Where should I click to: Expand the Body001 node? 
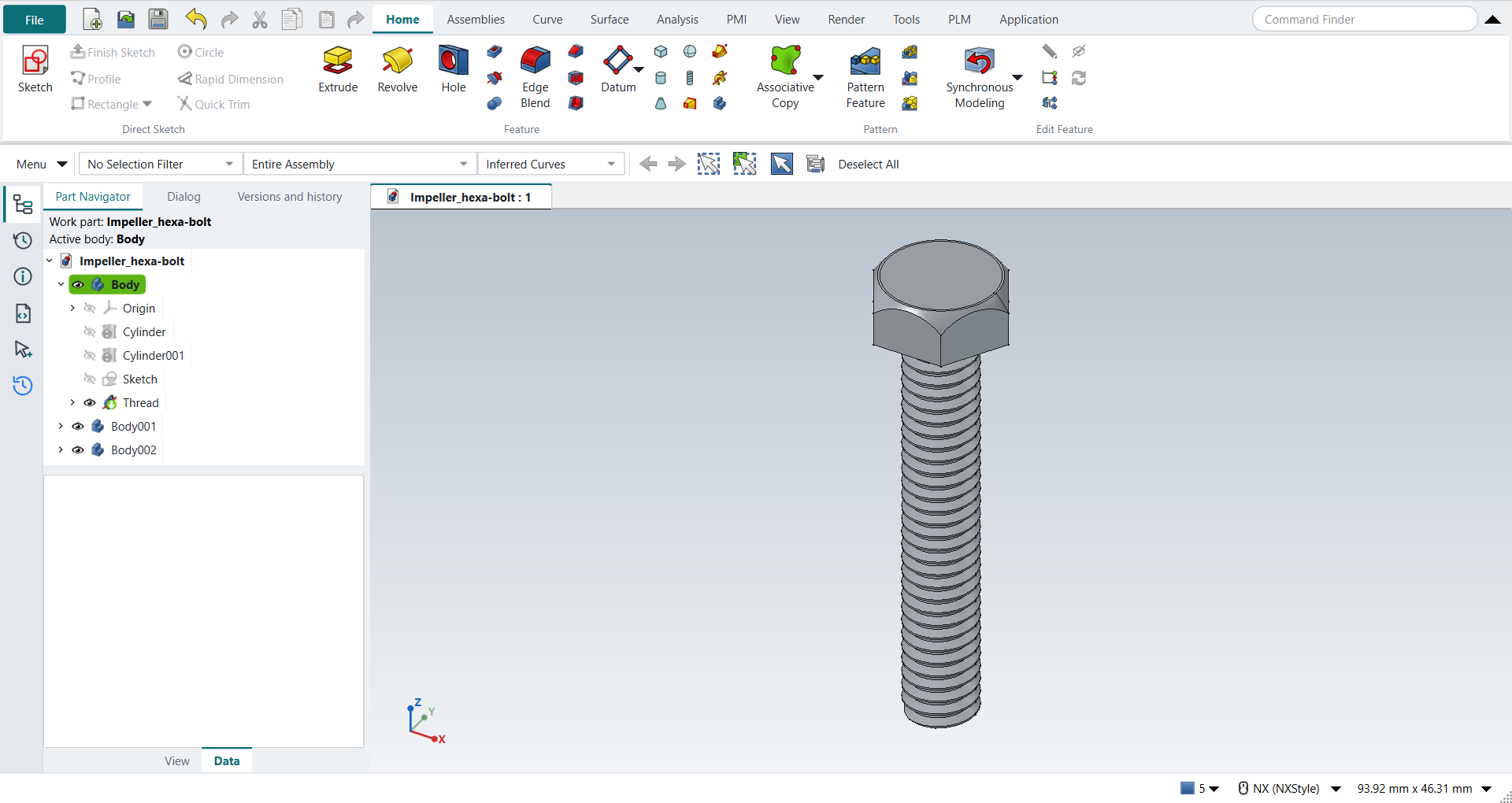pyautogui.click(x=61, y=427)
